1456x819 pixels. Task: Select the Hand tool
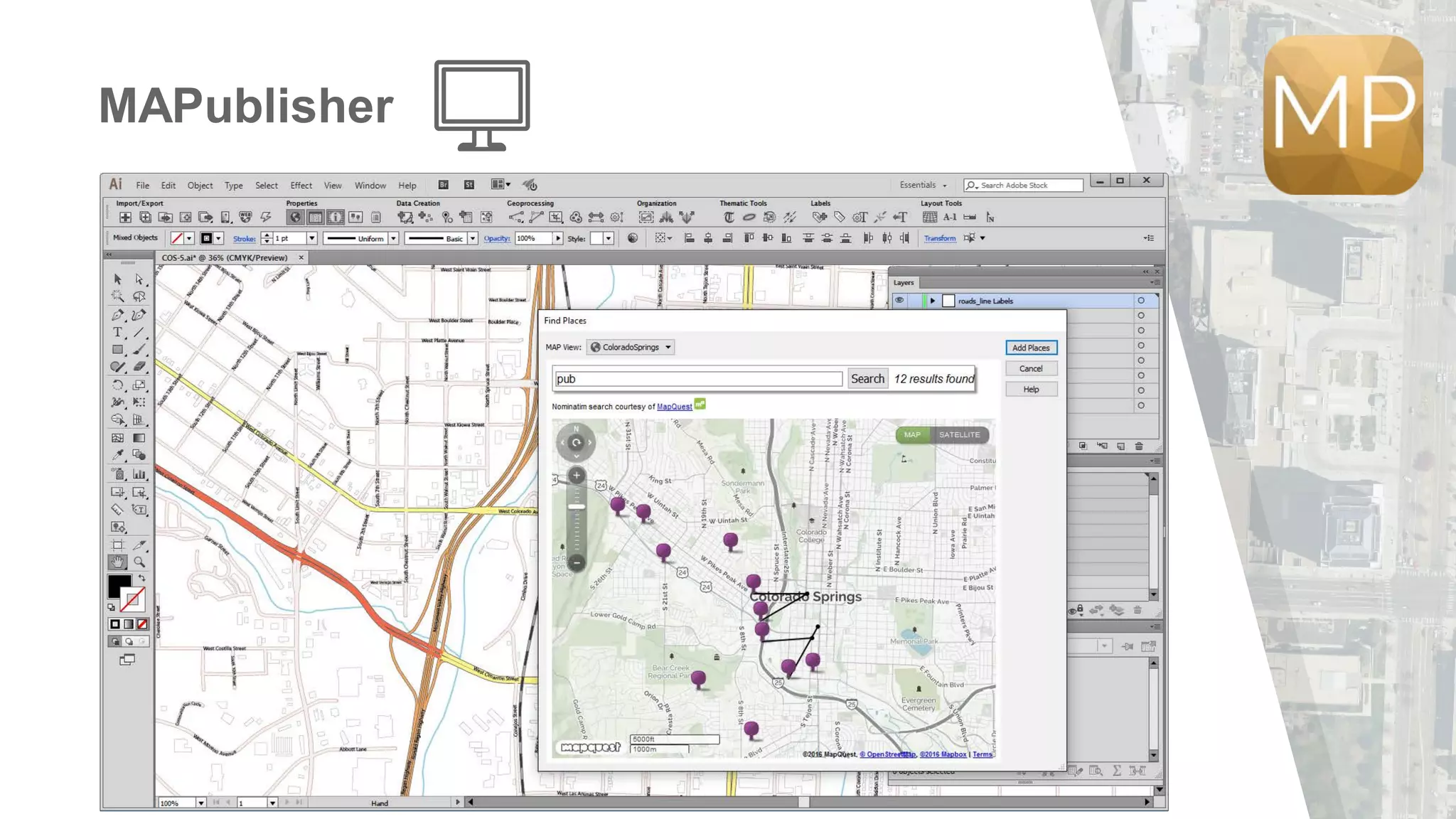click(x=117, y=562)
